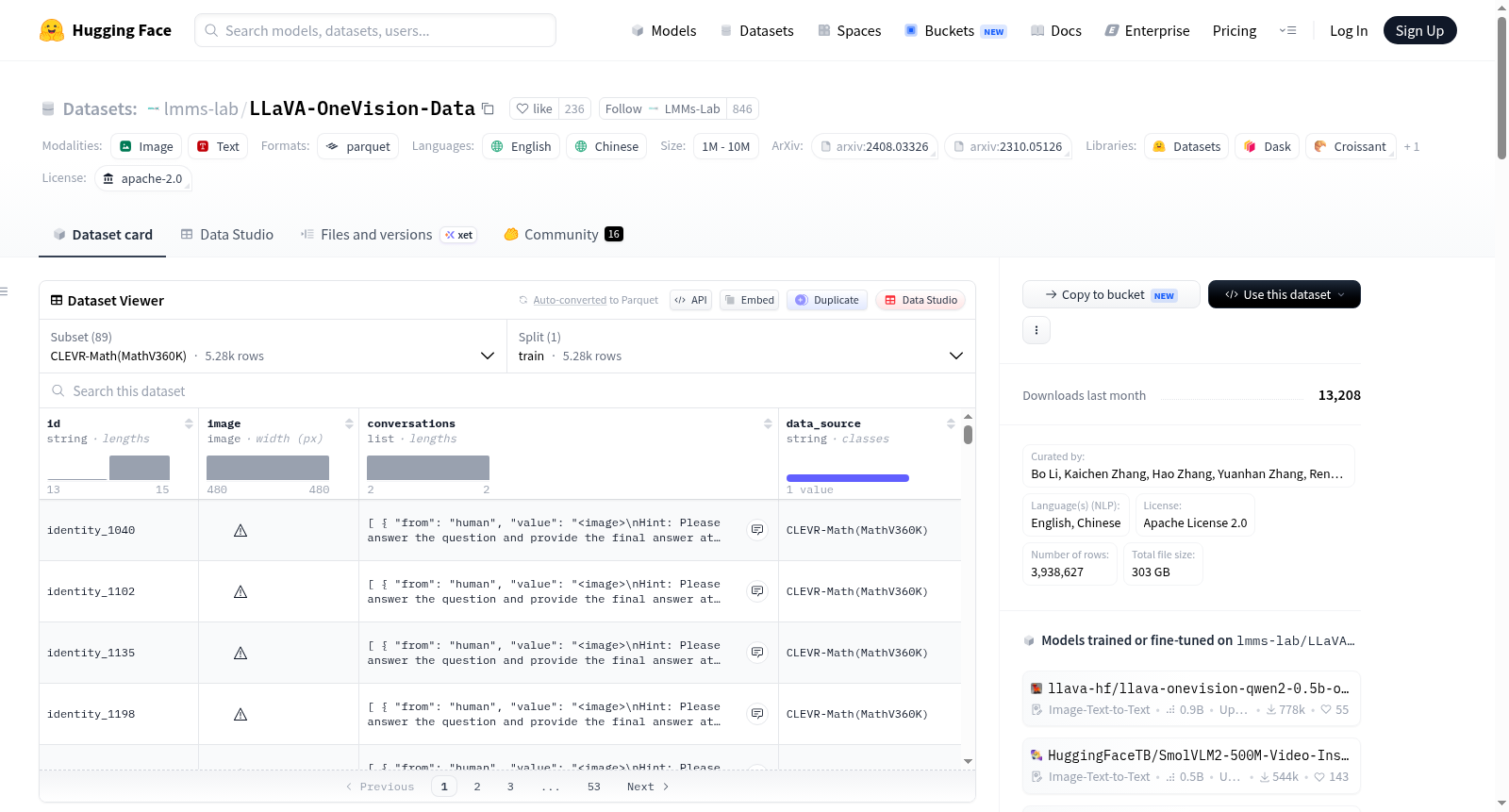Click the image warning icon in identity_1135 row
This screenshot has height=812, width=1509.
click(240, 653)
